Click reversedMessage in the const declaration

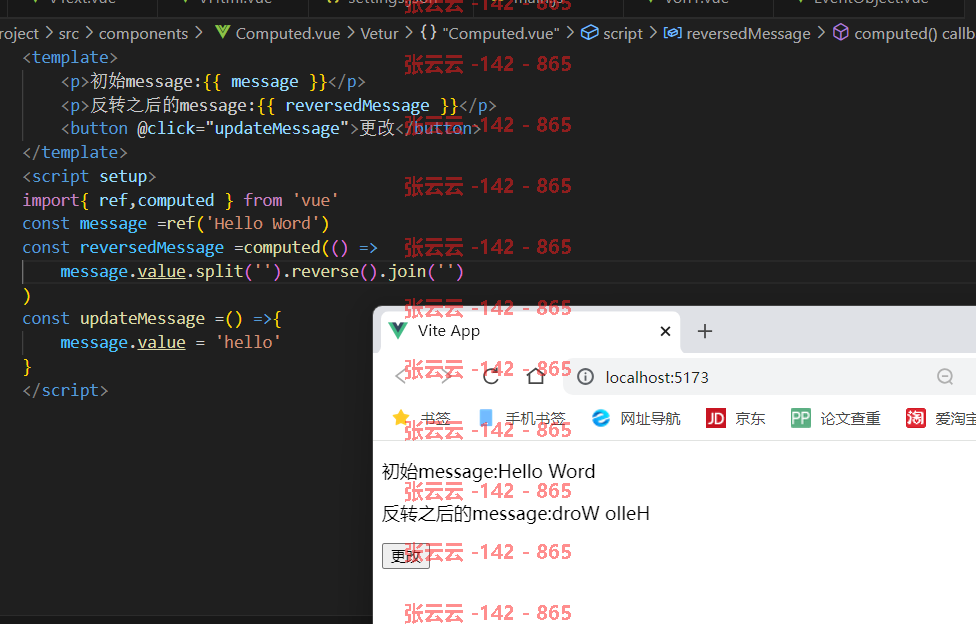151,248
